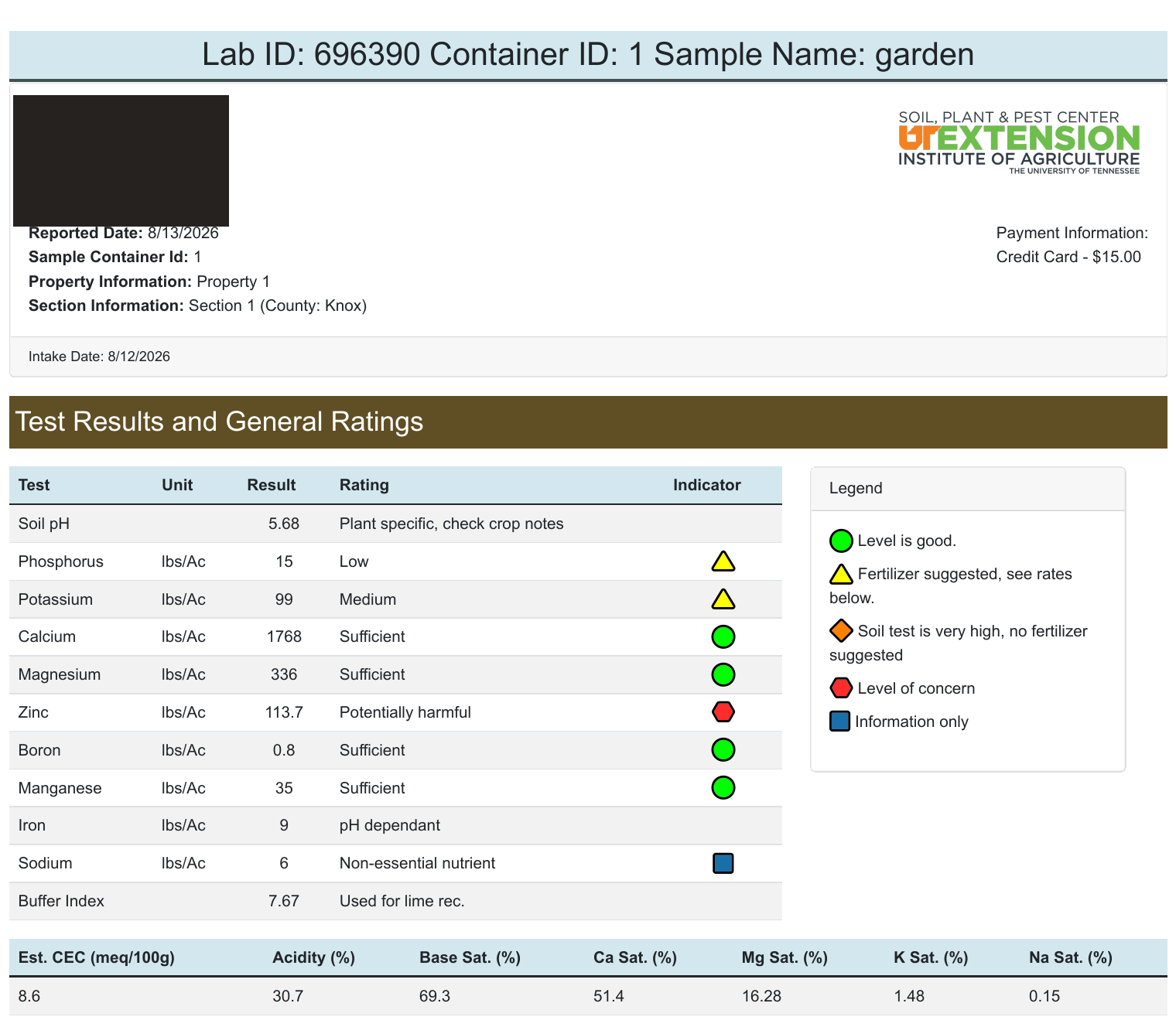The image size is (1176, 1027).
Task: Click the Boron result value 0.8
Action: tap(284, 750)
